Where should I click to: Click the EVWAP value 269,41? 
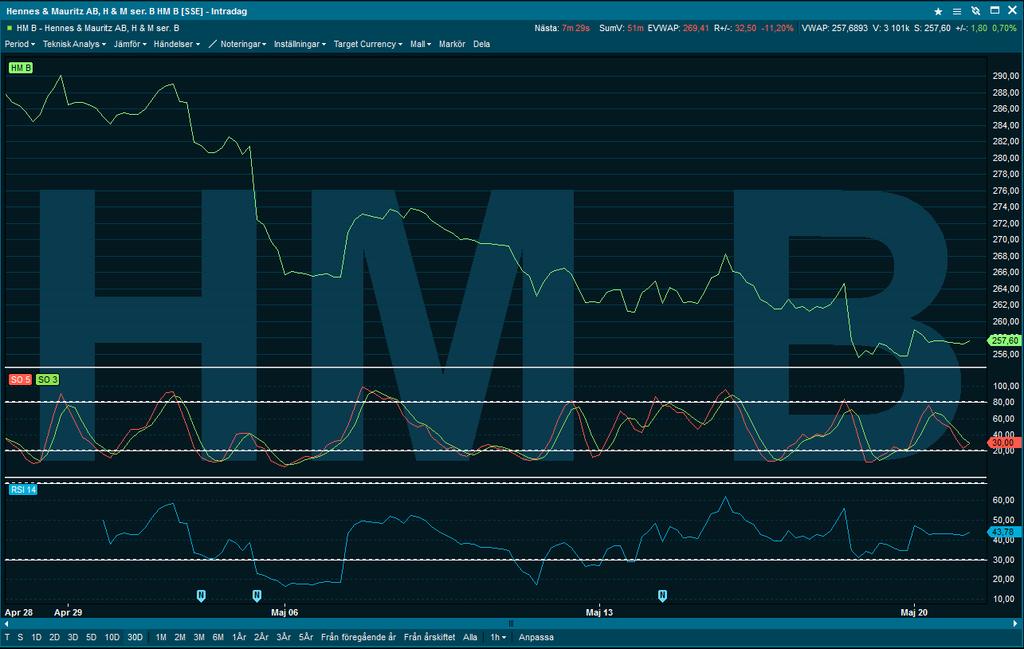696,28
